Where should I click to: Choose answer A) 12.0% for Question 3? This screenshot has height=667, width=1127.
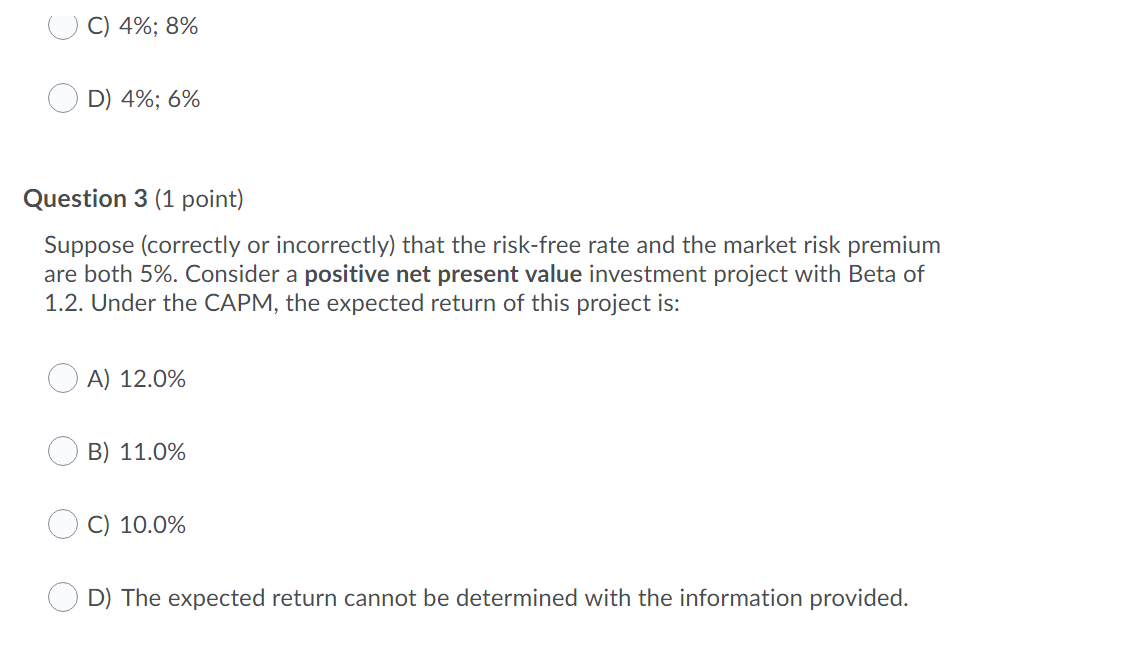[x=62, y=378]
